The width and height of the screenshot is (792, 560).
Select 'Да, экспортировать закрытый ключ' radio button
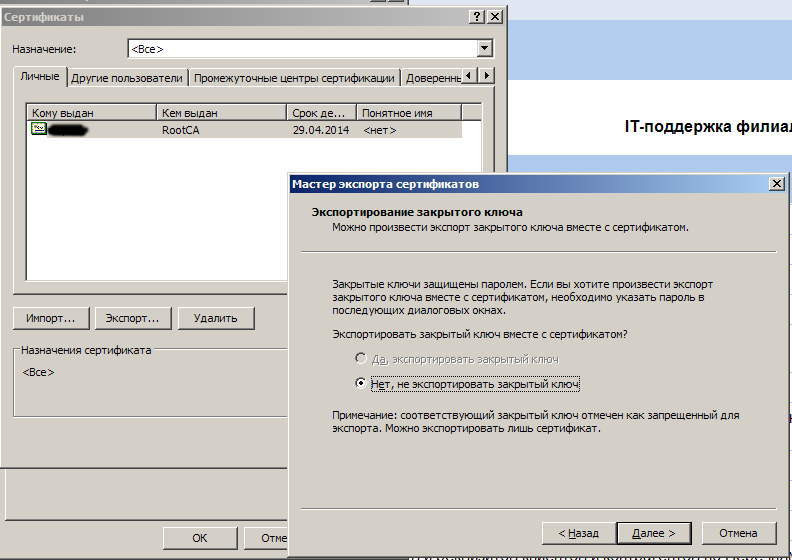(x=361, y=358)
